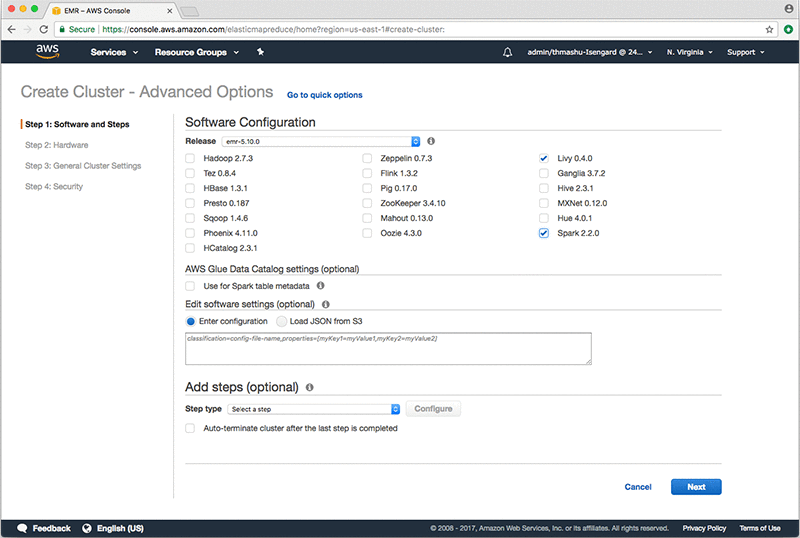800x538 pixels.
Task: Check Auto-terminate cluster after last step
Action: (x=190, y=428)
